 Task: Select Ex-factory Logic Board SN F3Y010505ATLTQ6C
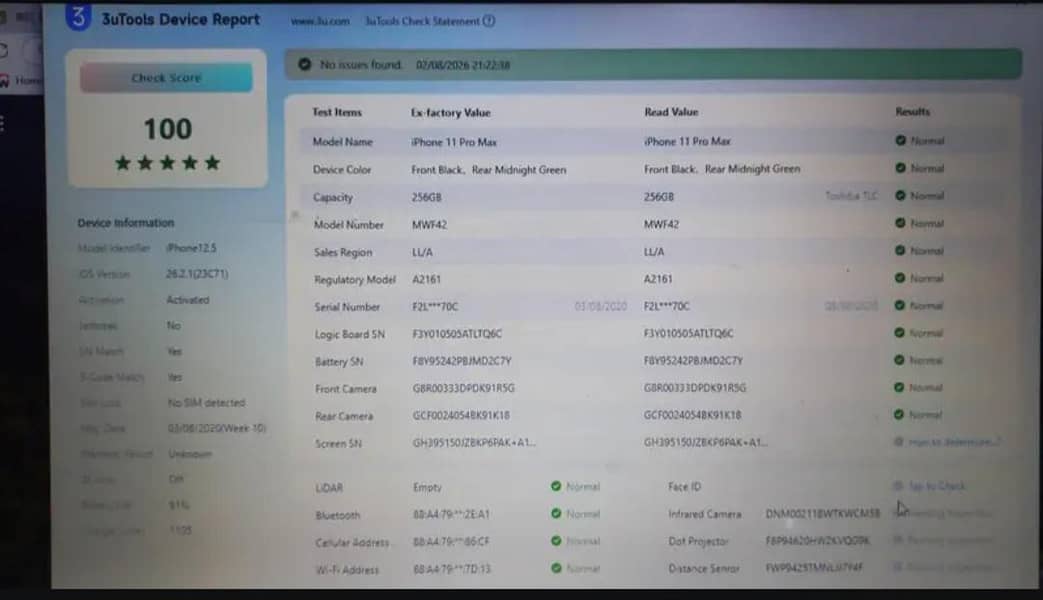pos(457,334)
